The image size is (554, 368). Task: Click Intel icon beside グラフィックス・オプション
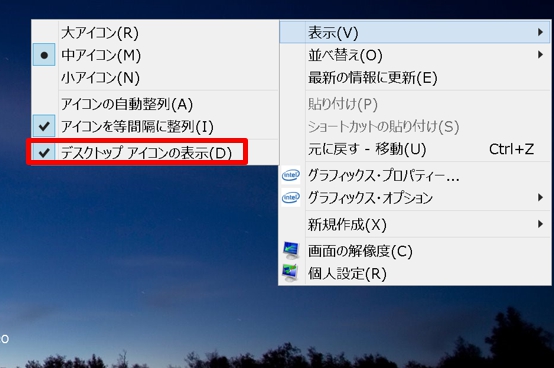291,197
